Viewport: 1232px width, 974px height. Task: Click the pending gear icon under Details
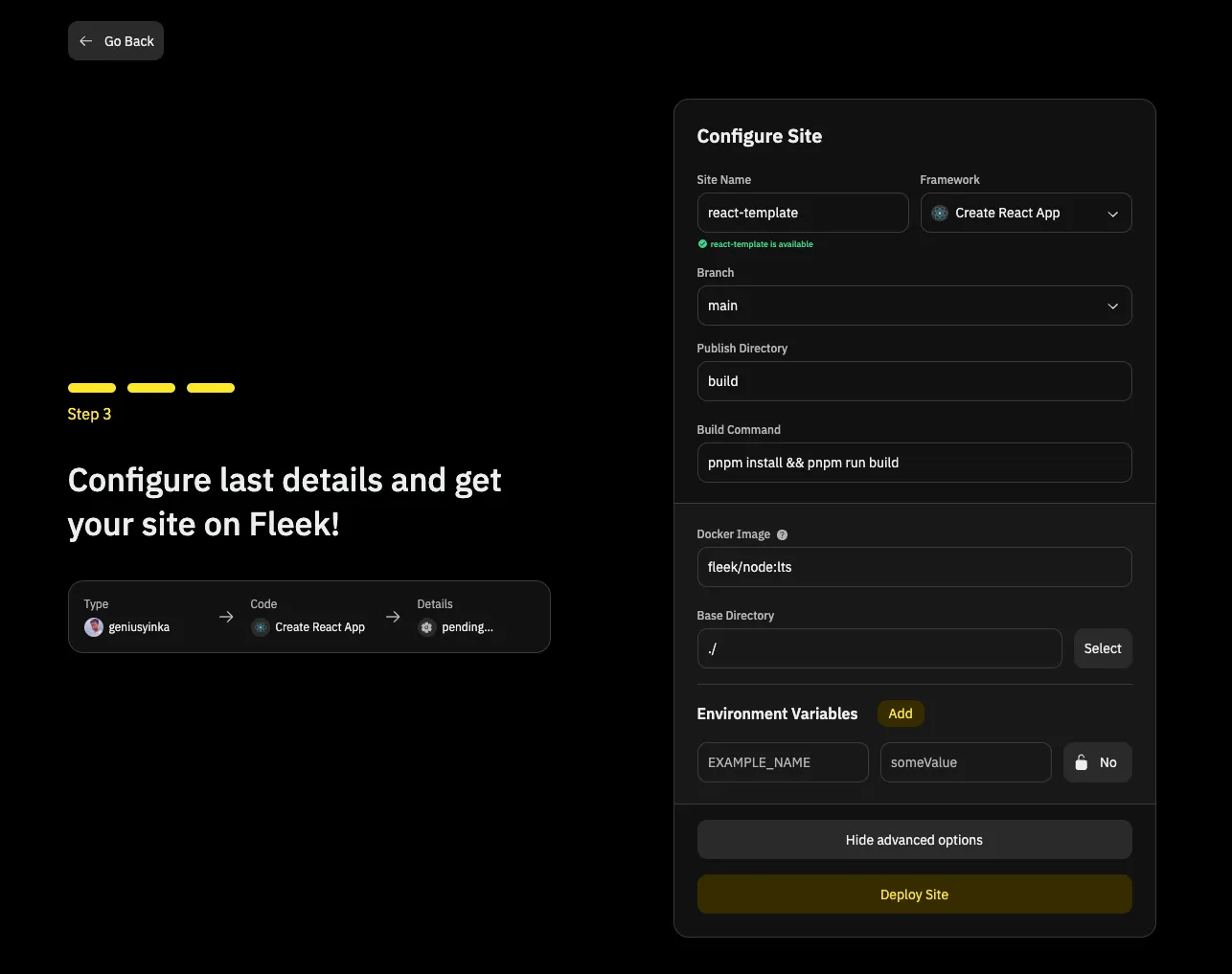tap(427, 627)
